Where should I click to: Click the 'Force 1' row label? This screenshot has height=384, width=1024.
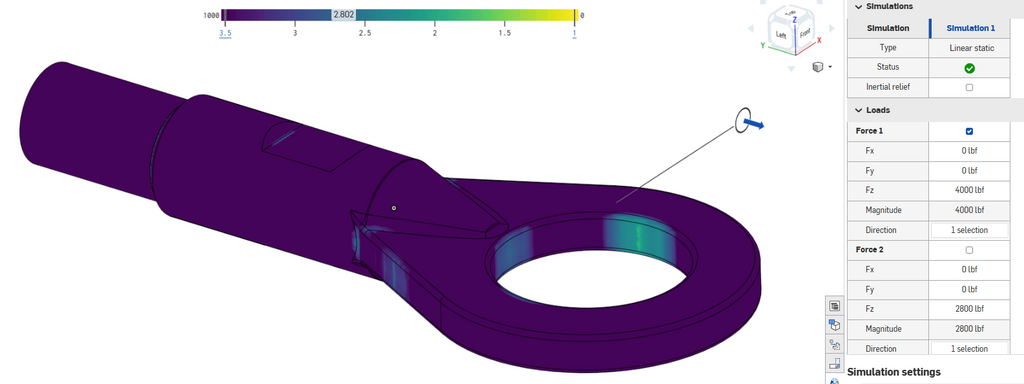click(869, 131)
